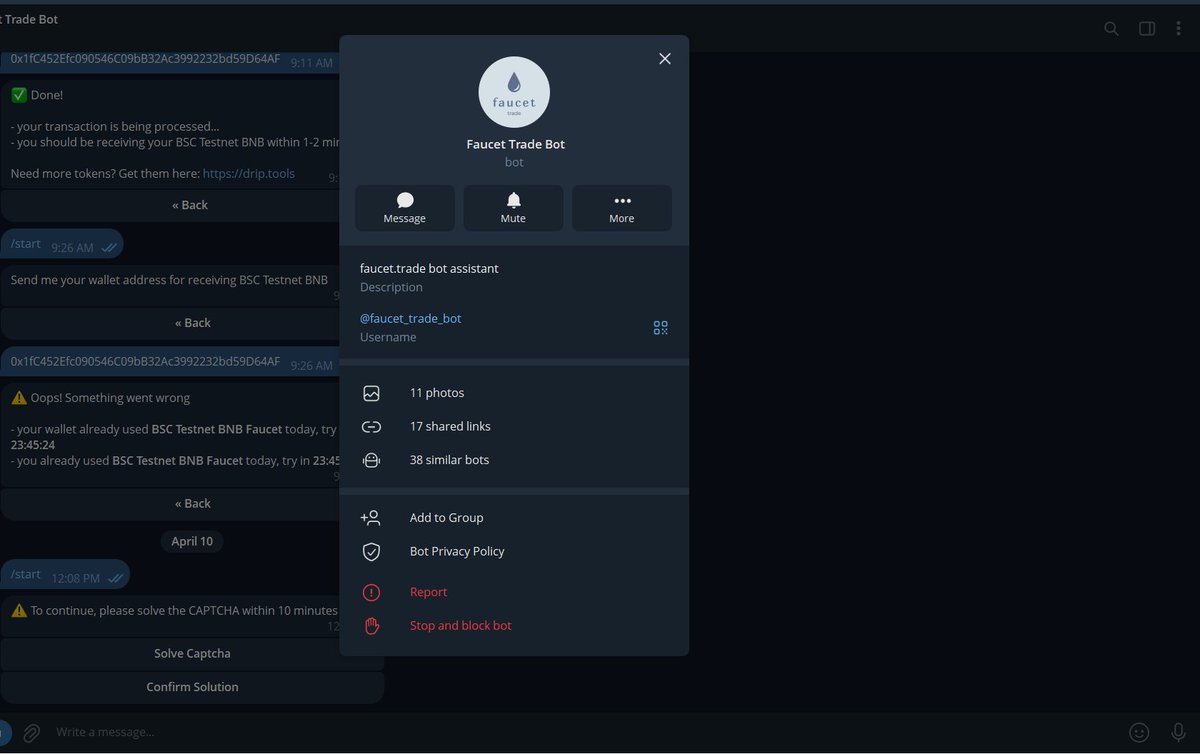
Task: Click the CAPTCHA prompt message text
Action: [x=184, y=610]
